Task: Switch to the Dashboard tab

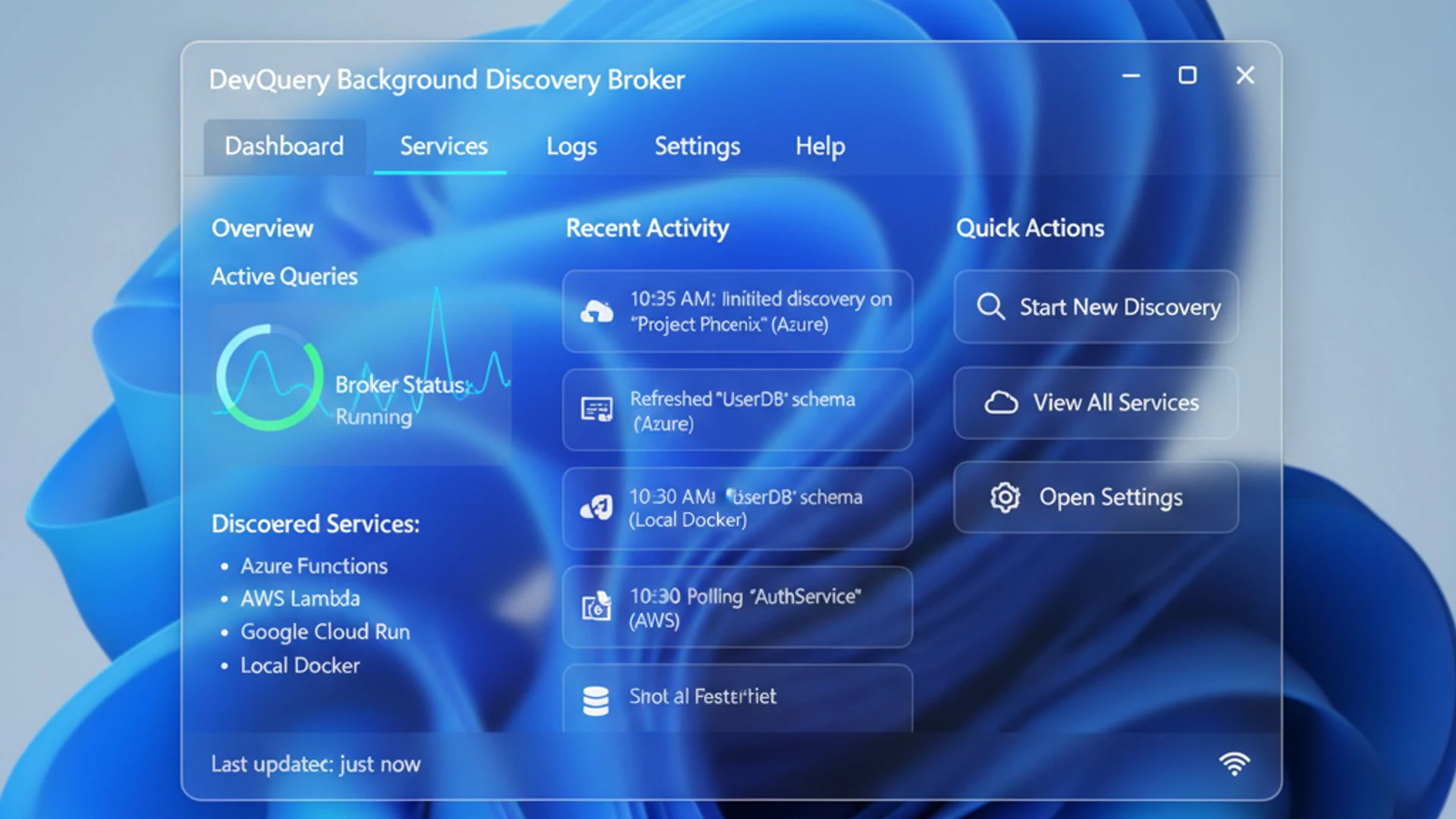Action: (x=284, y=146)
